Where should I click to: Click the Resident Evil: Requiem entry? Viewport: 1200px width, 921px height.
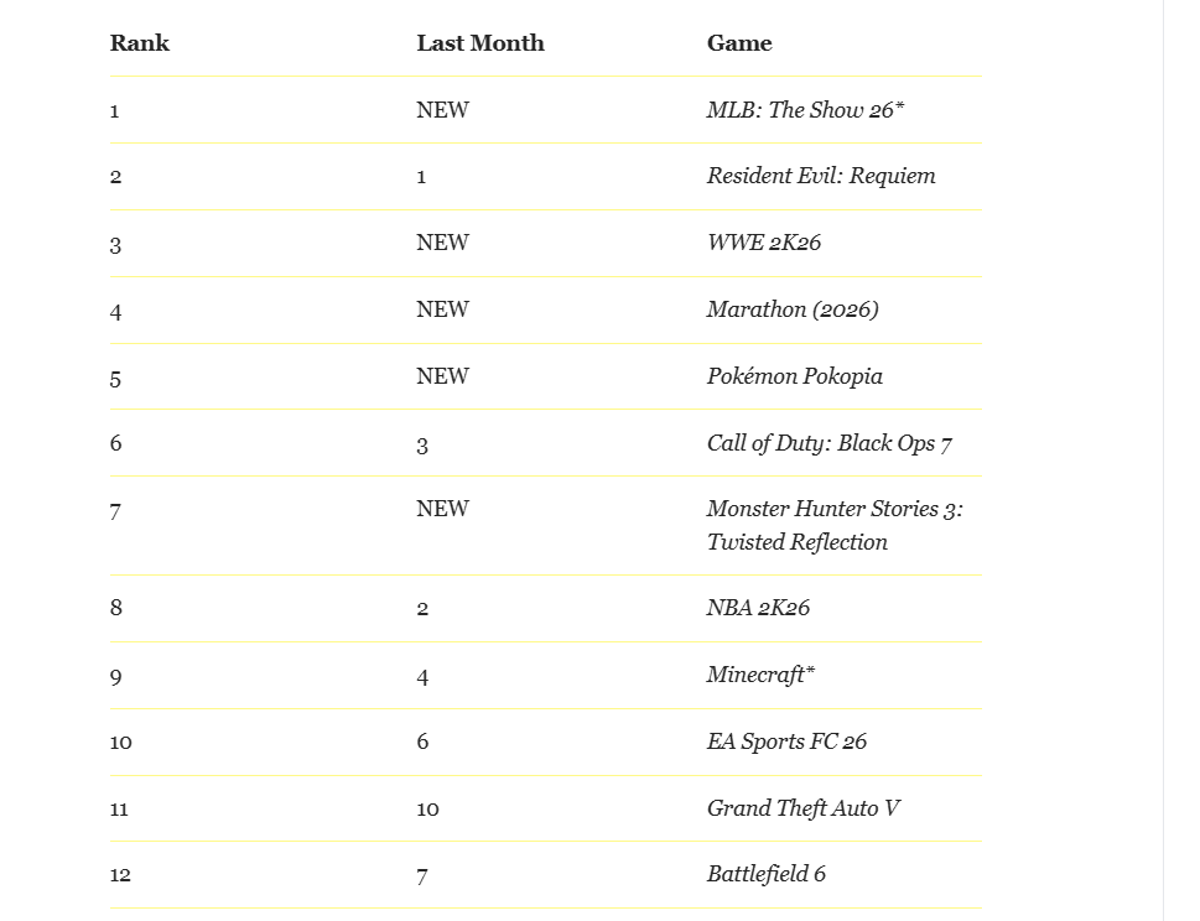[x=820, y=176]
